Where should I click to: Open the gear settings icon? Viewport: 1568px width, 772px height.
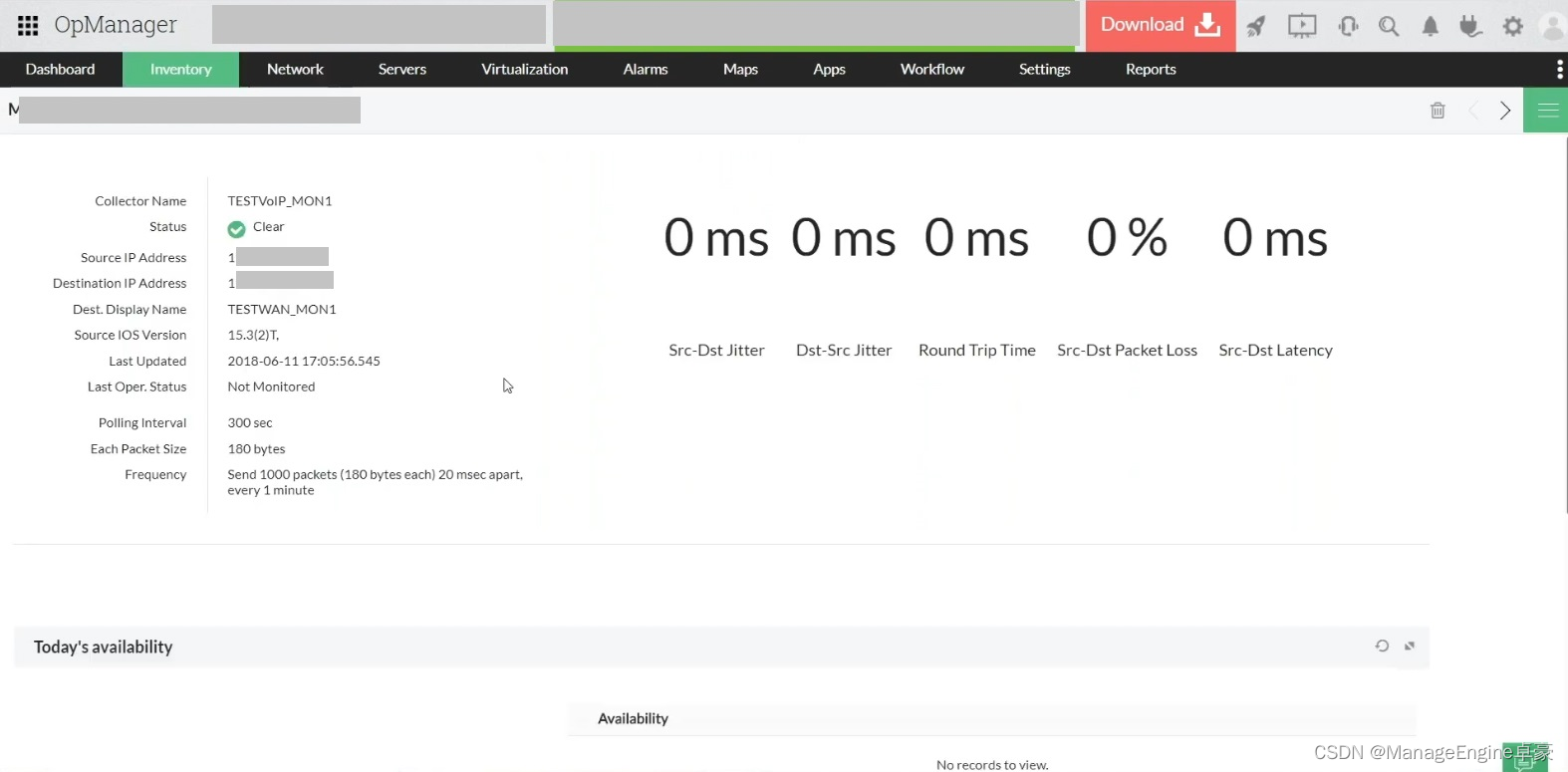point(1513,26)
